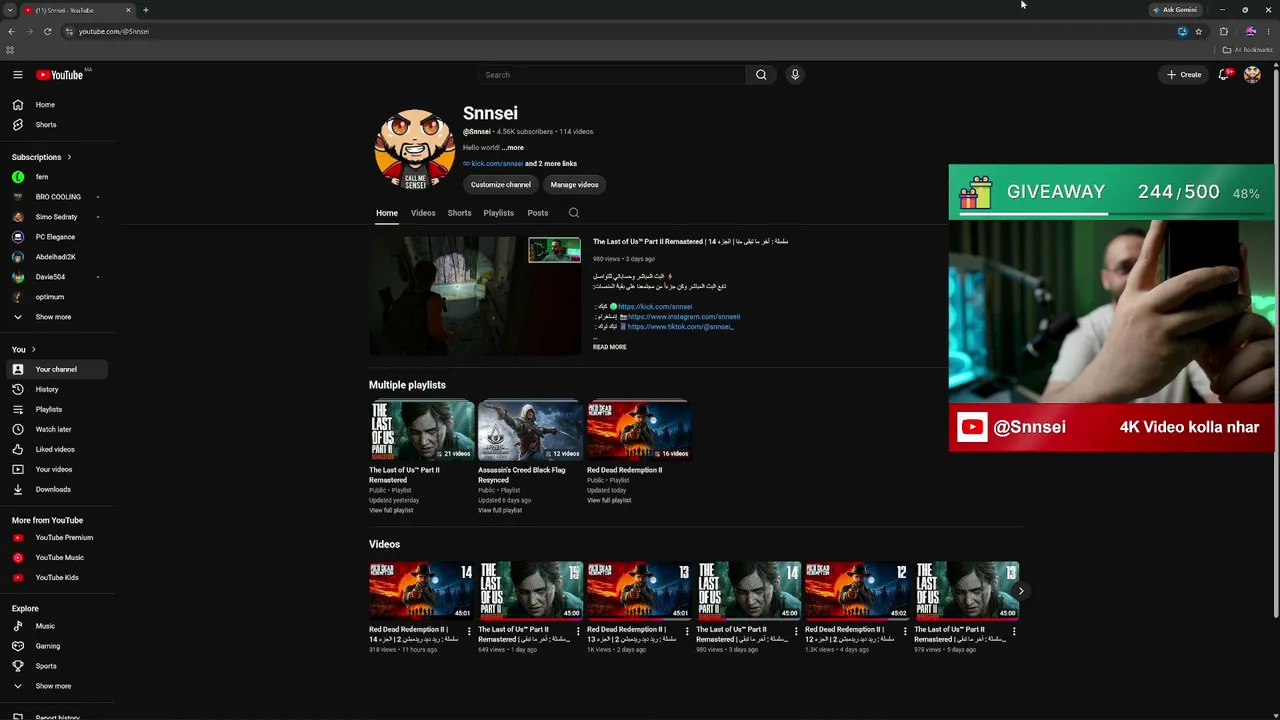The width and height of the screenshot is (1280, 720).
Task: Search within the Snnsei channel
Action: click(573, 213)
